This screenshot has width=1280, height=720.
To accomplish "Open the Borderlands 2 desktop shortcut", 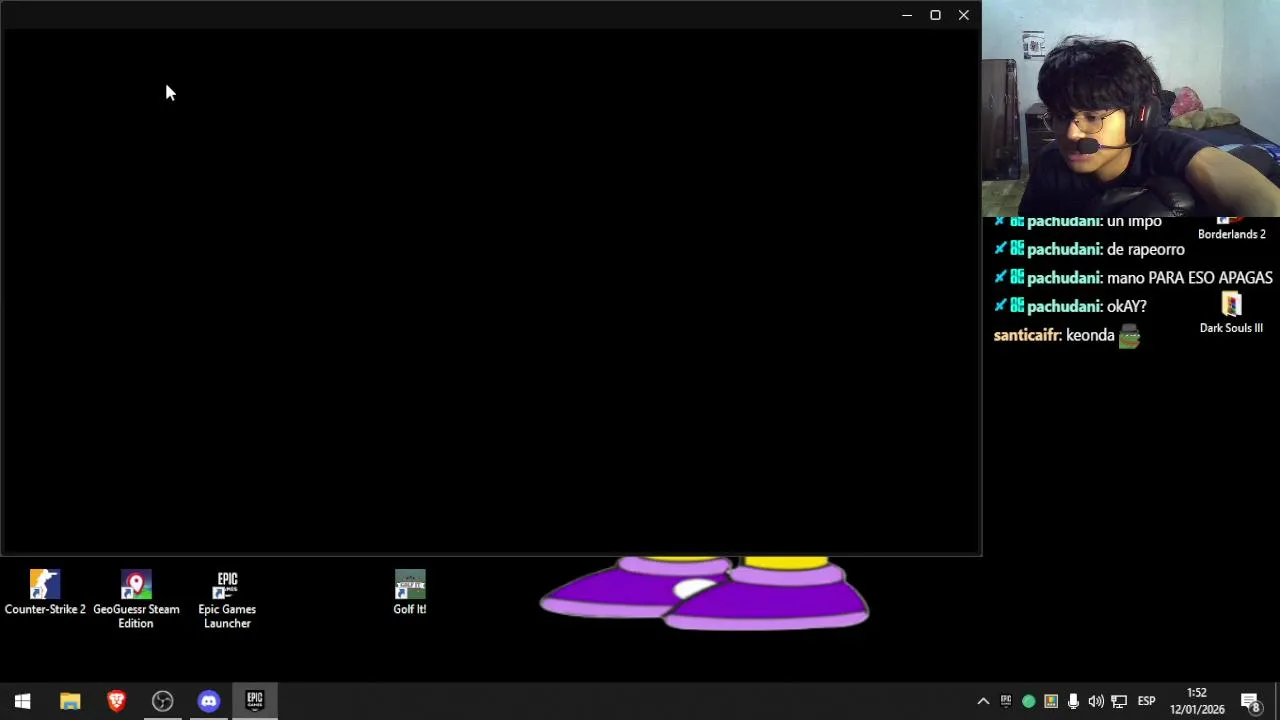I will [x=1231, y=230].
